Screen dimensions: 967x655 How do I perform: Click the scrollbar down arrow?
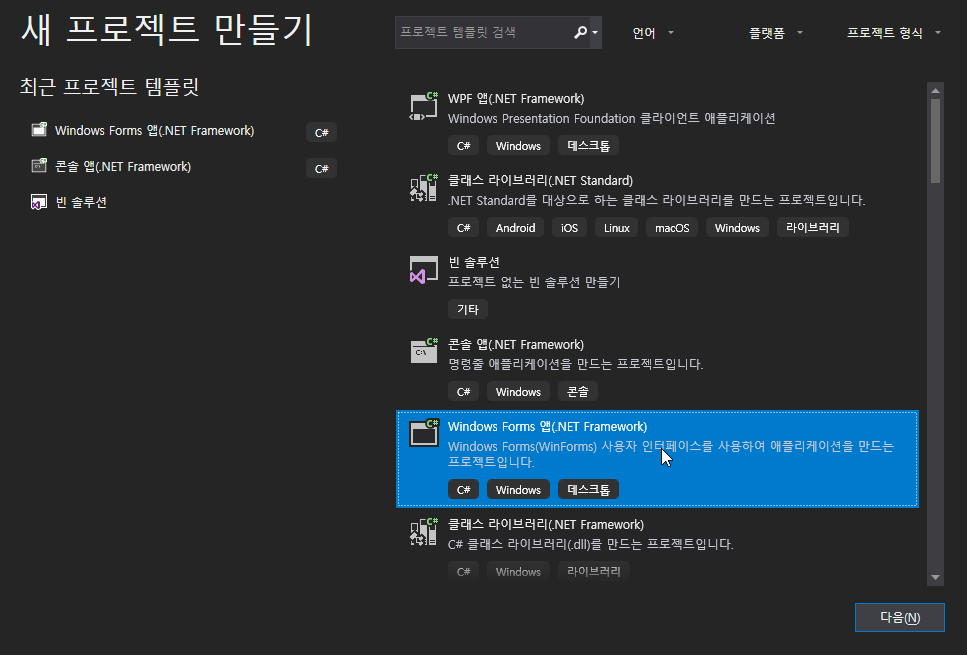click(936, 578)
